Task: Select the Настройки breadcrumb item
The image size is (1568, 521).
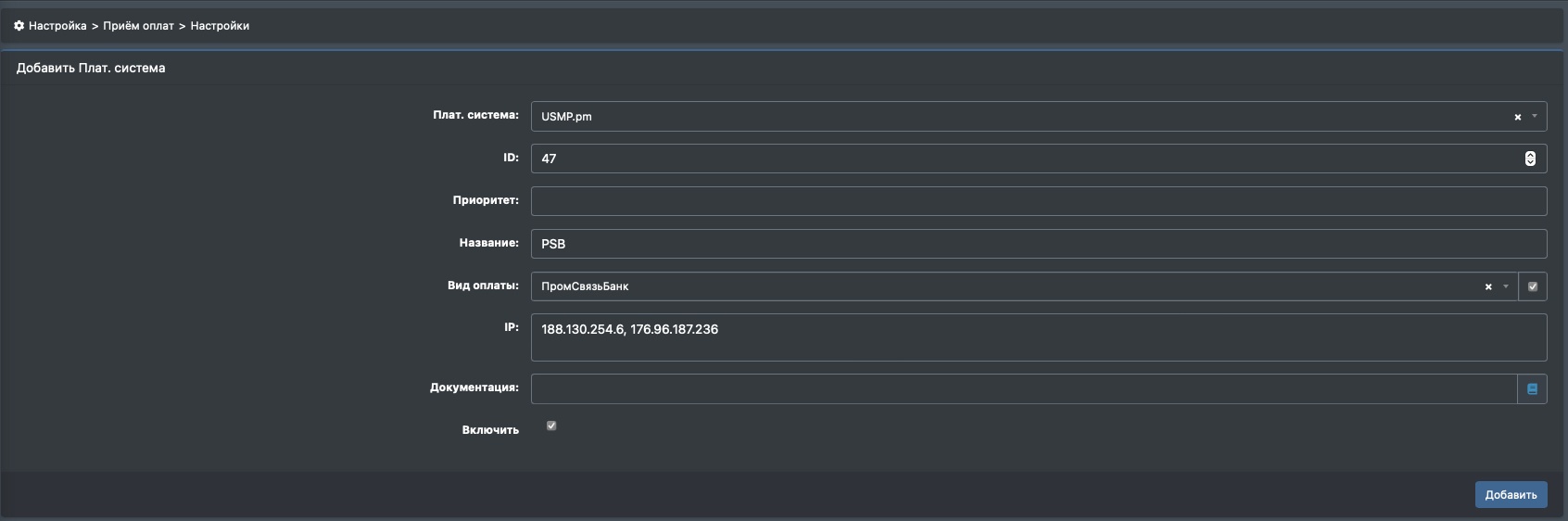Action: point(220,26)
